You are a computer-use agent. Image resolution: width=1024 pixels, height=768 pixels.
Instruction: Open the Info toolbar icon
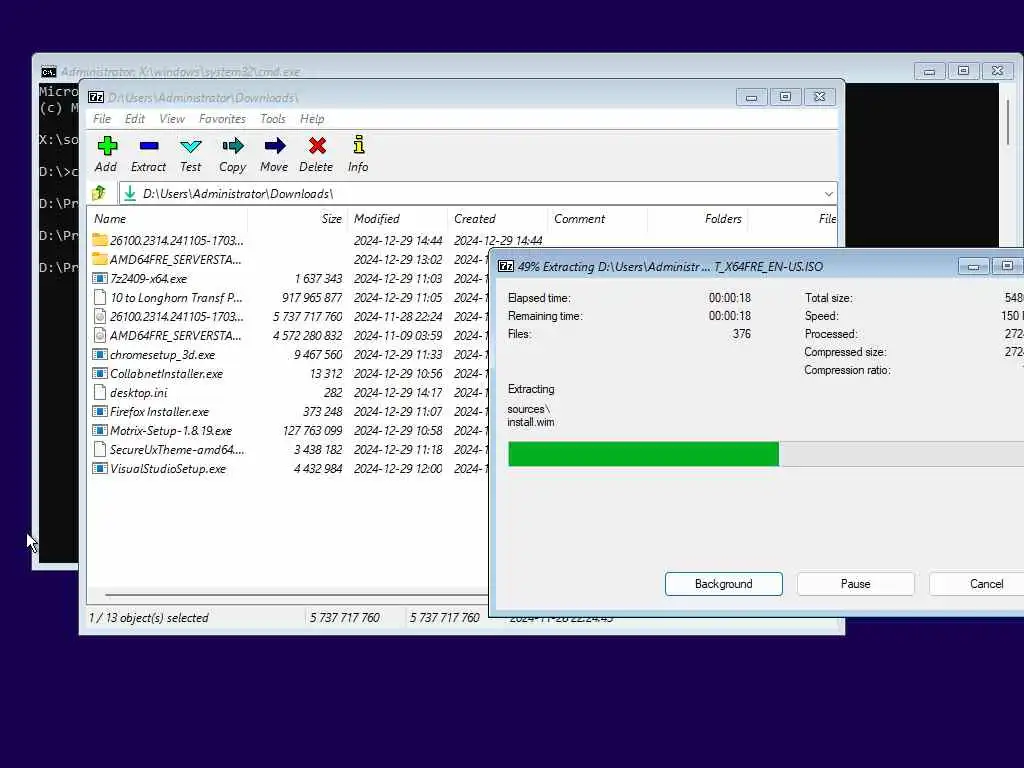pos(359,144)
